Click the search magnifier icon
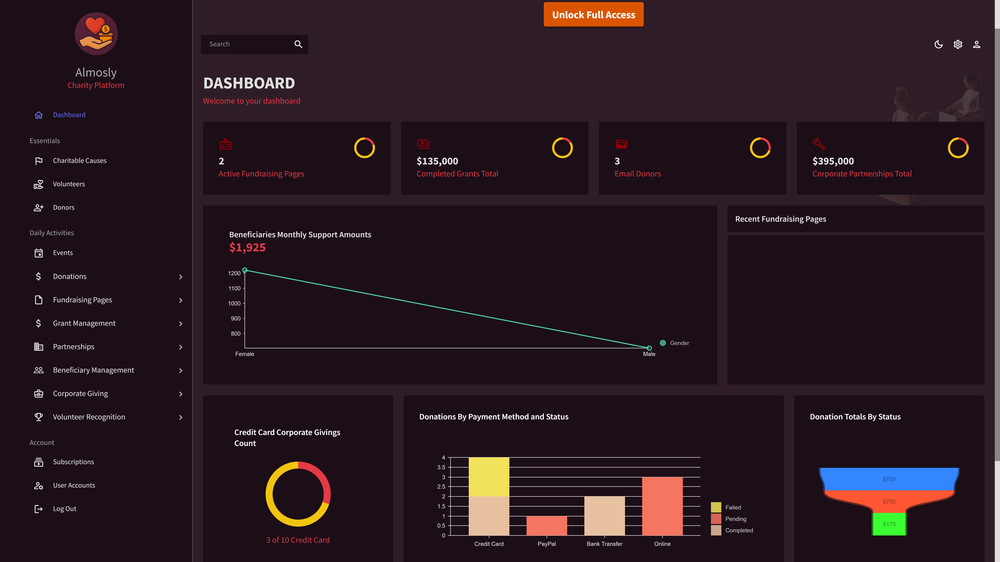The height and width of the screenshot is (562, 1000). click(298, 44)
